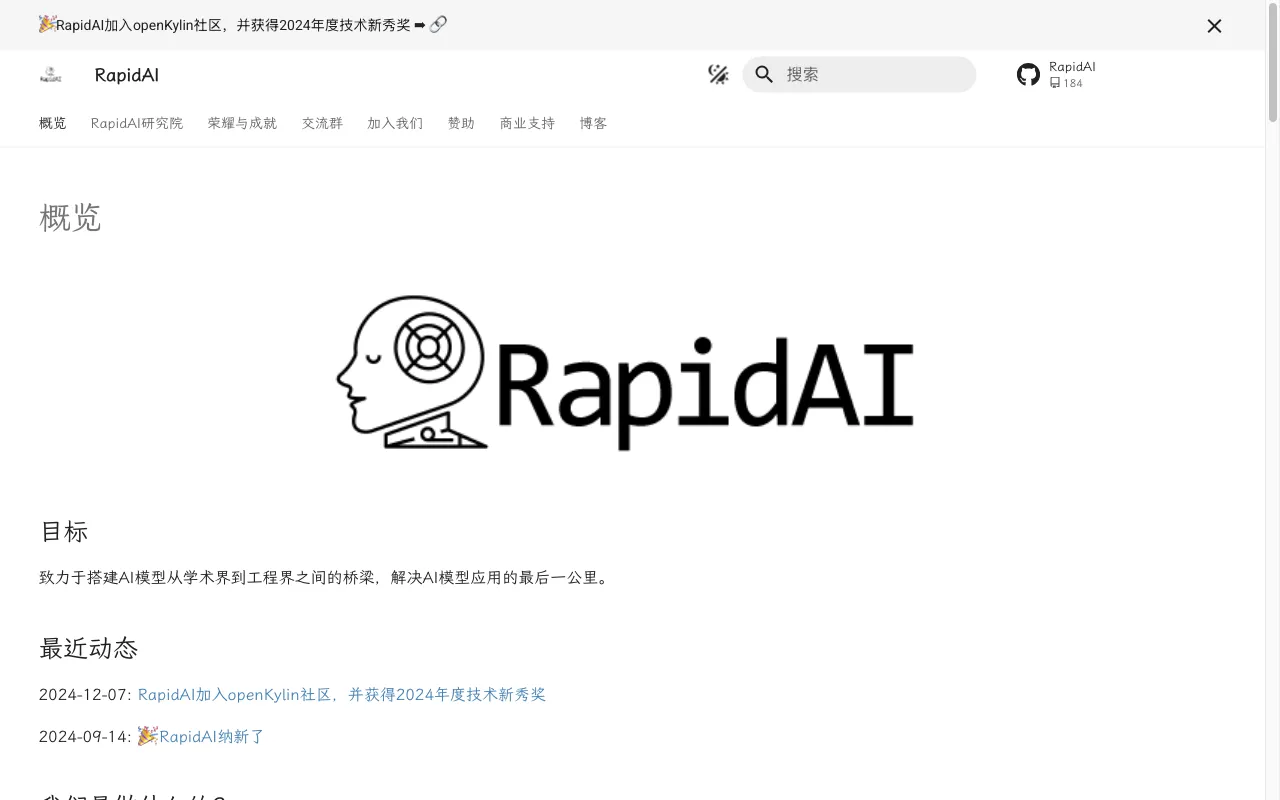Click the small RapidAI logo in header
The image size is (1280, 800).
50,75
